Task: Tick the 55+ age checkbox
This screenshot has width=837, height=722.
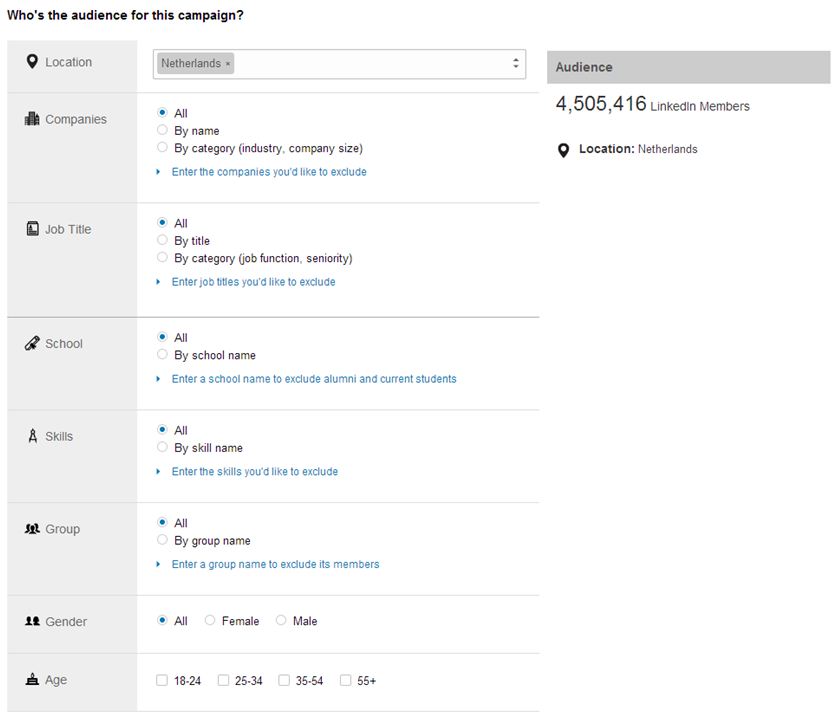Action: pos(345,681)
